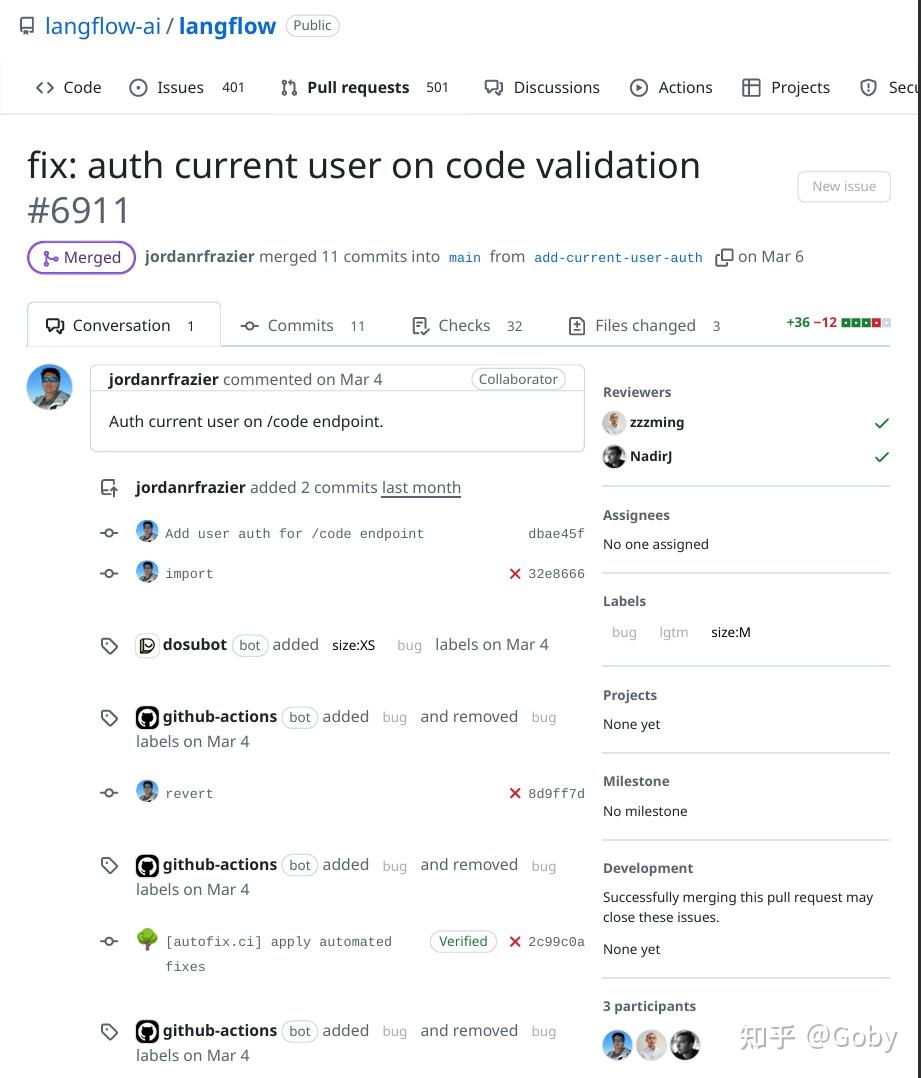
Task: Click the copy branch name icon
Action: click(724, 258)
